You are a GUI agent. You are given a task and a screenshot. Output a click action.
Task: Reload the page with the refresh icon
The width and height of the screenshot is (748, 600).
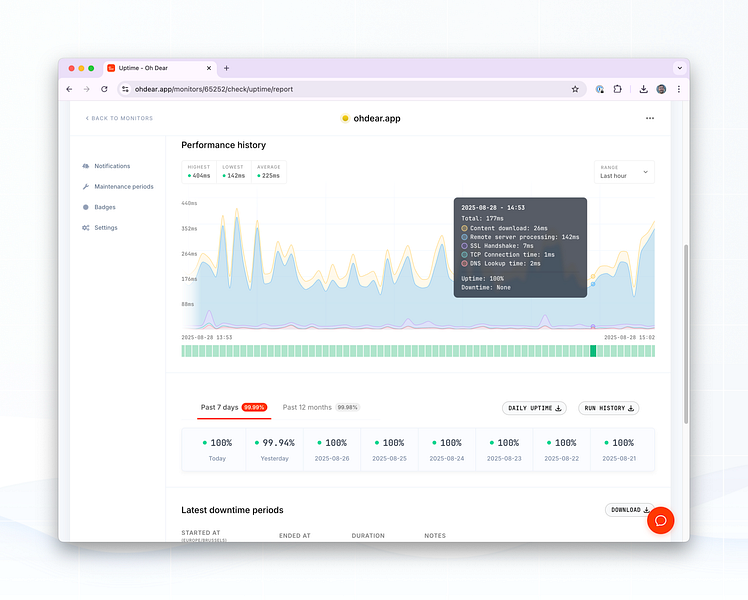coord(104,89)
